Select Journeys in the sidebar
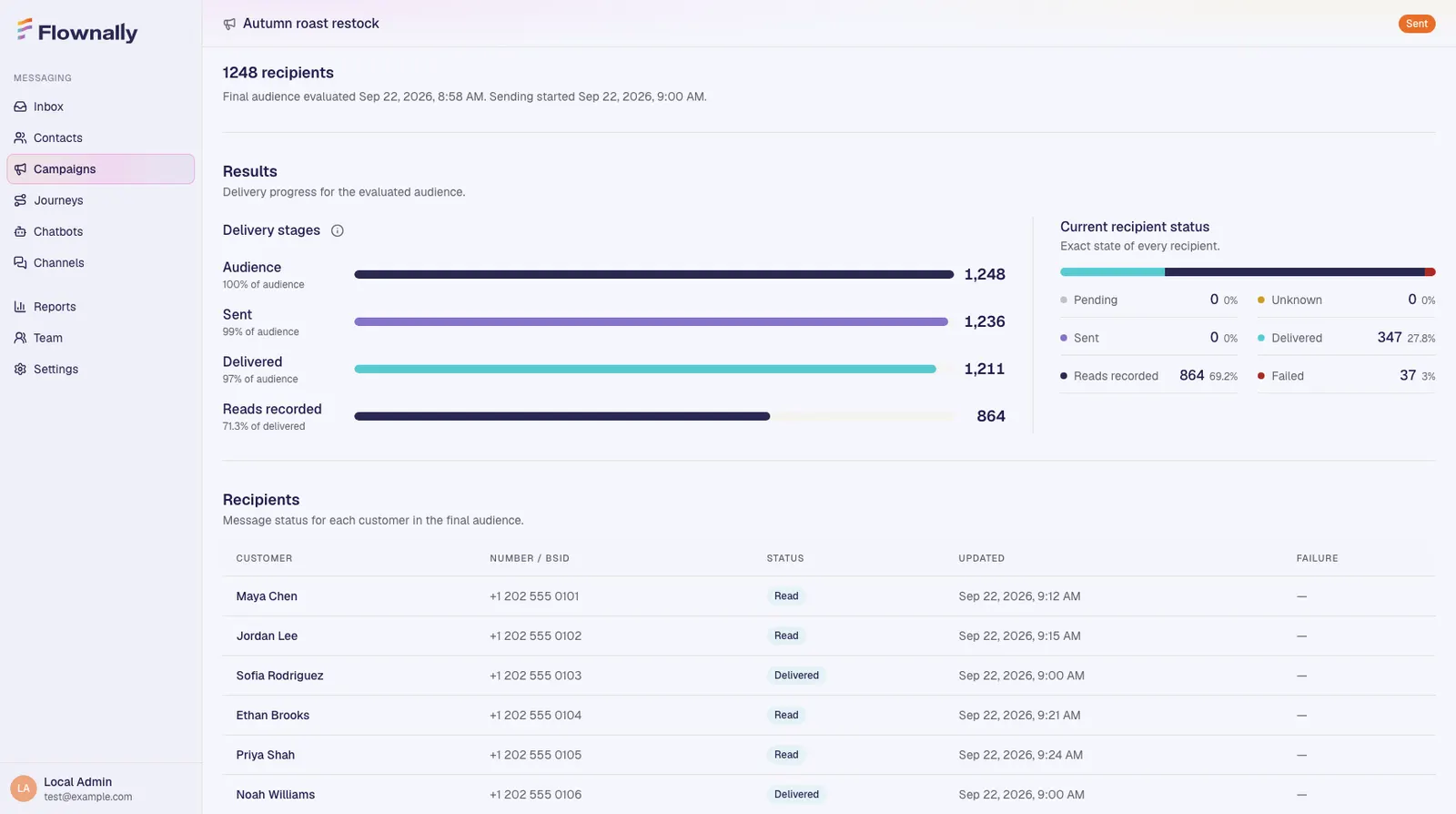This screenshot has height=814, width=1456. click(100, 200)
